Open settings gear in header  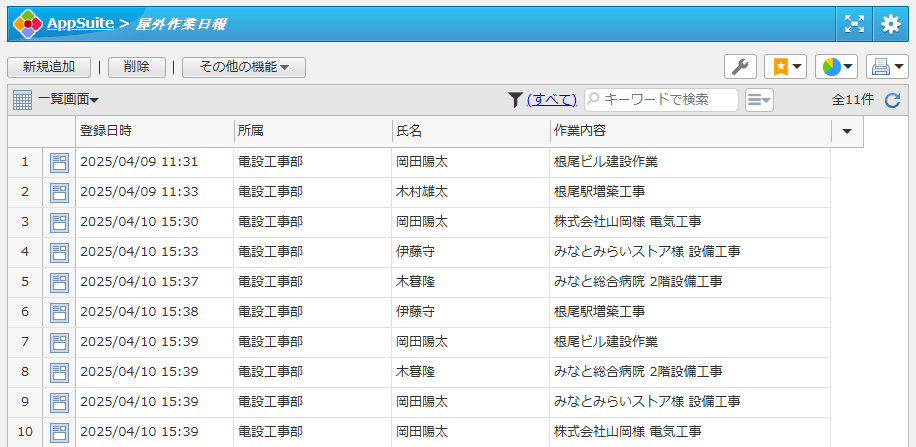[x=890, y=24]
